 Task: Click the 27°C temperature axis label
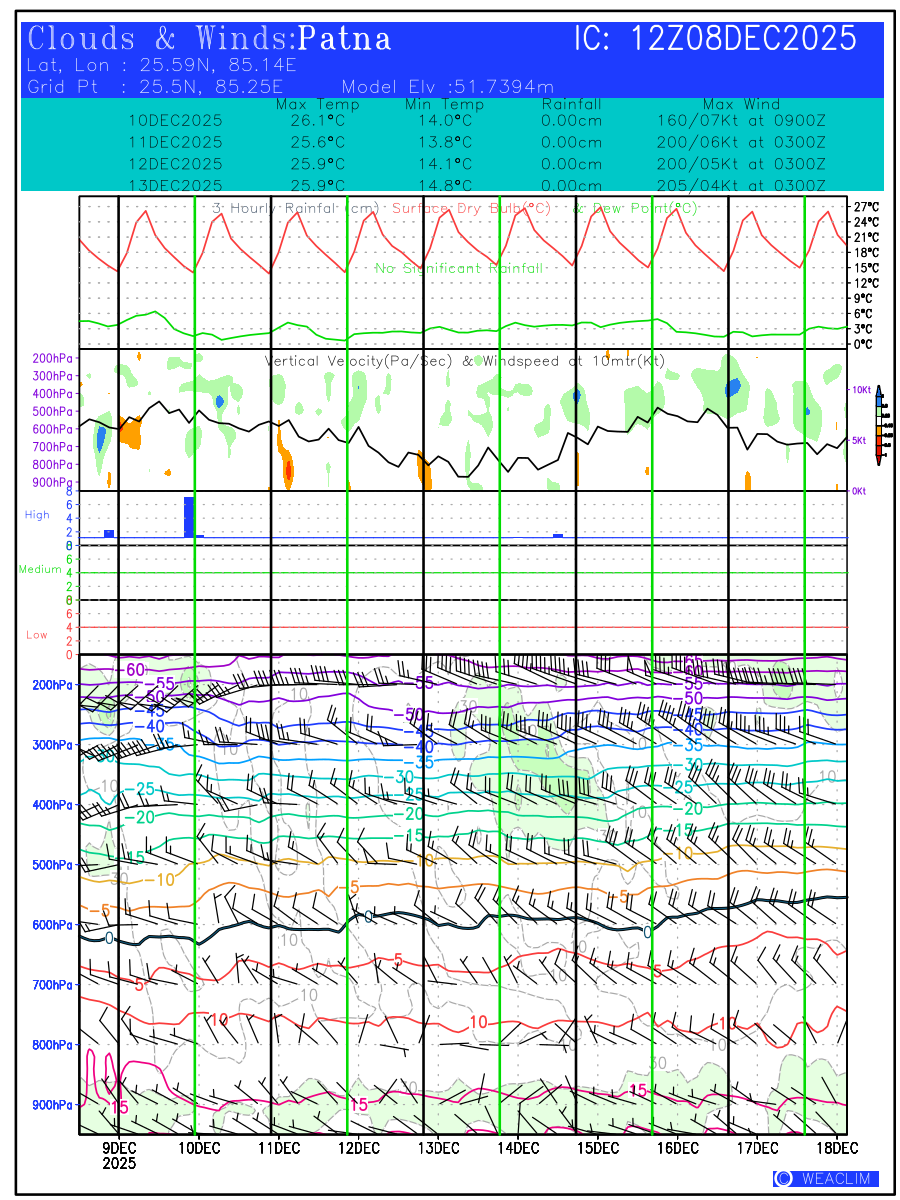click(866, 206)
